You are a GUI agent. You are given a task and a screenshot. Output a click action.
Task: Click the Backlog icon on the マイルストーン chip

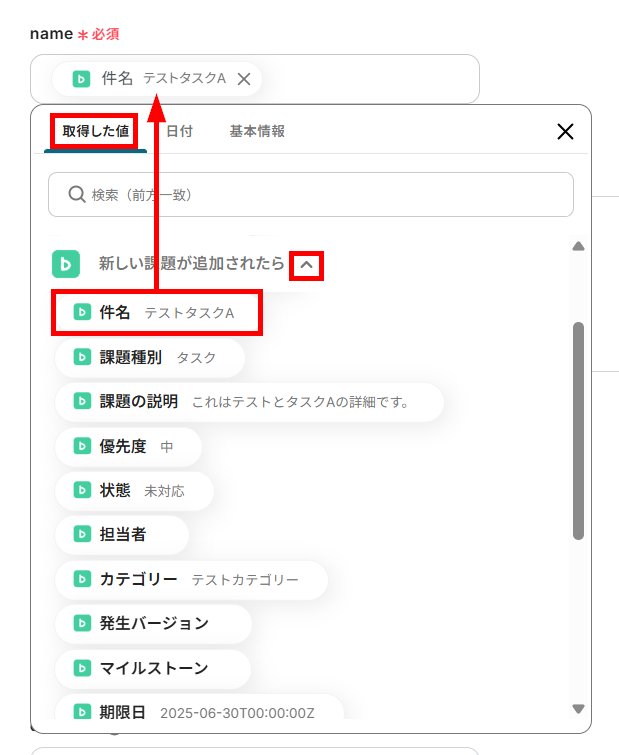click(x=83, y=668)
